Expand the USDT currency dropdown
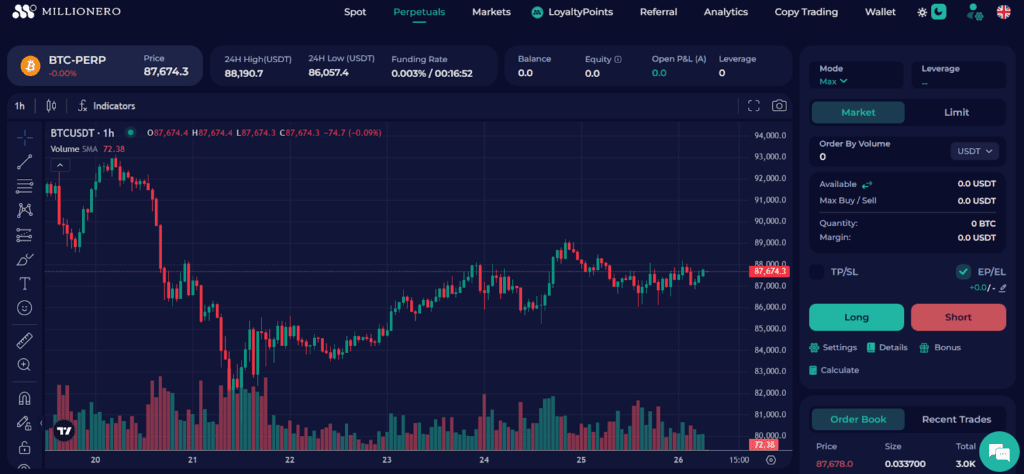 [974, 151]
